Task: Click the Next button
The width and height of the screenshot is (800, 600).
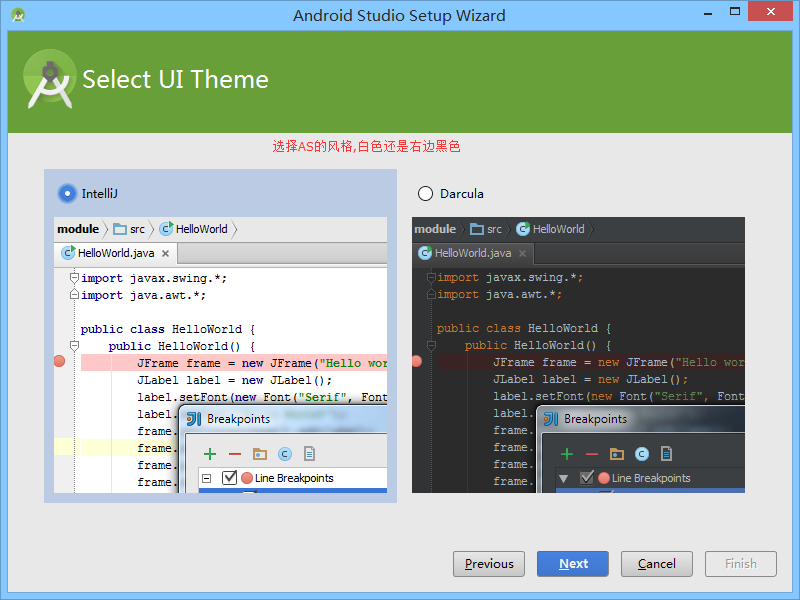Action: pos(572,563)
